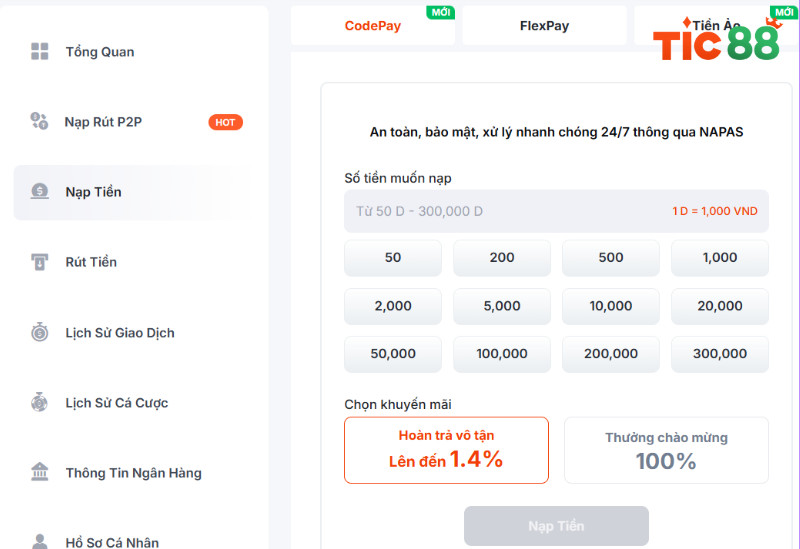Click the Lịch Sử Cá Cược chip icon
The height and width of the screenshot is (549, 800).
click(x=39, y=403)
